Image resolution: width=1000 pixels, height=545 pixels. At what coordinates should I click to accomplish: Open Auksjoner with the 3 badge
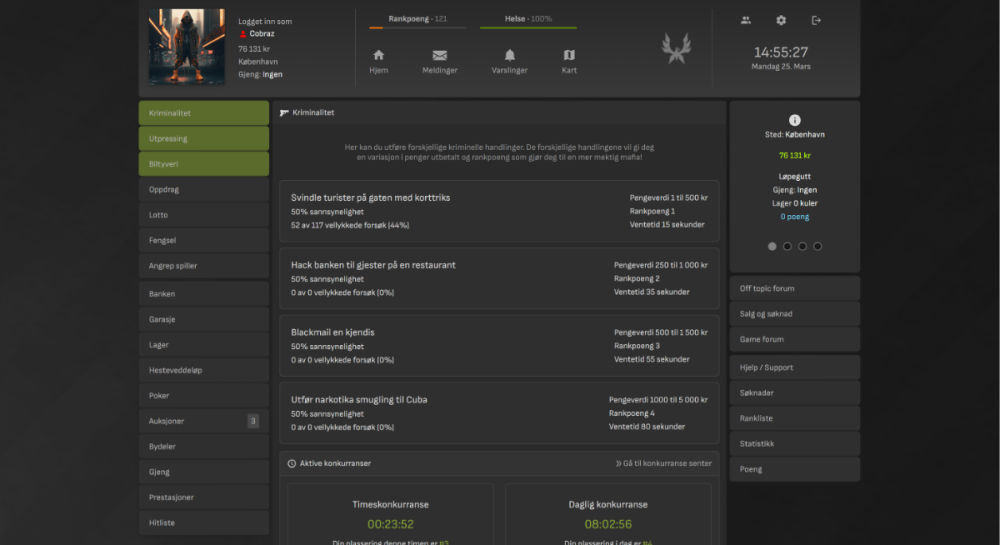click(x=203, y=421)
